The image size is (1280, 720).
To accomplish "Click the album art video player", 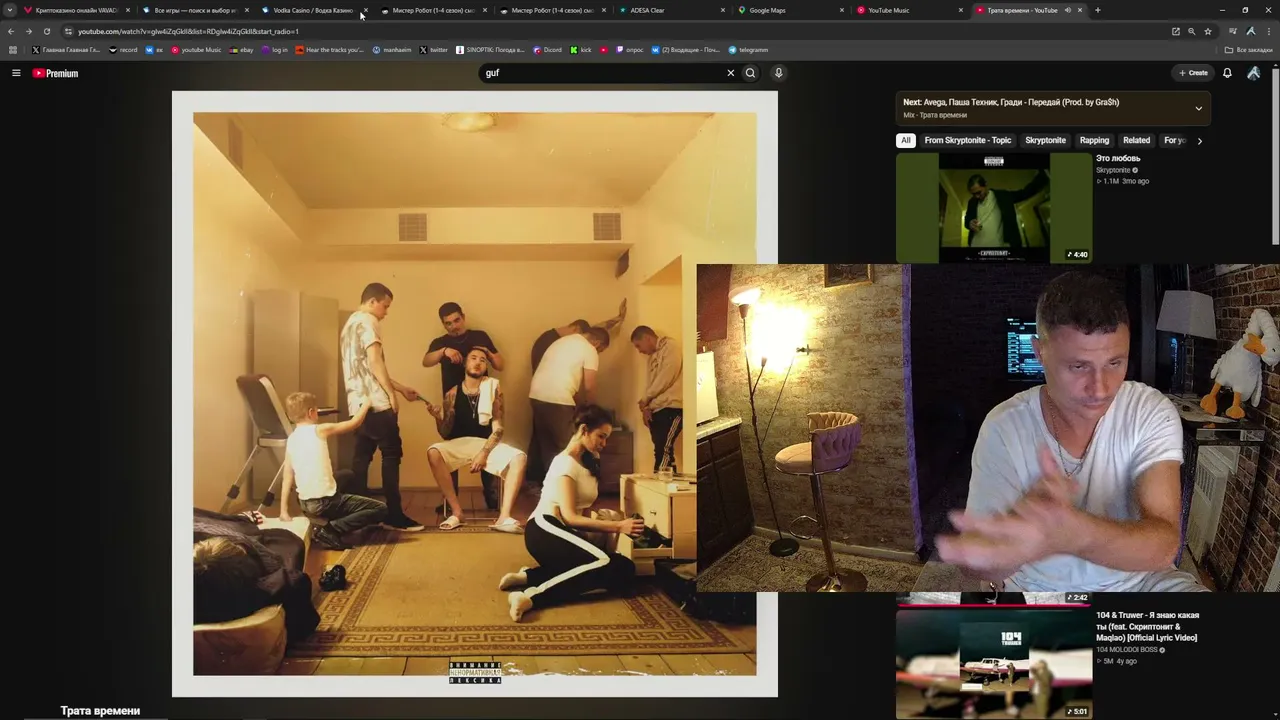I will (475, 394).
